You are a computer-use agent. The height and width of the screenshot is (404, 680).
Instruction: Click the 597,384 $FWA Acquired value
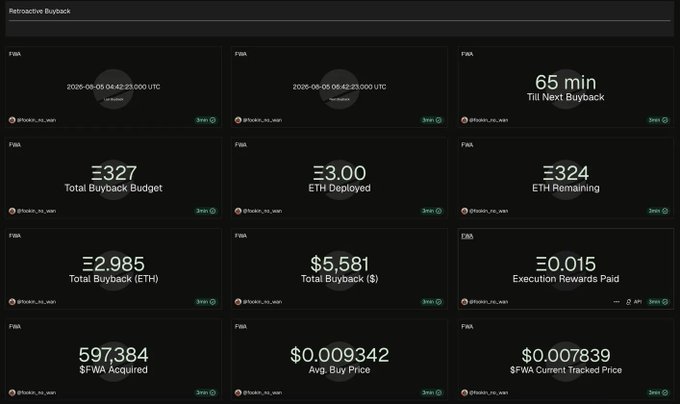pos(113,355)
